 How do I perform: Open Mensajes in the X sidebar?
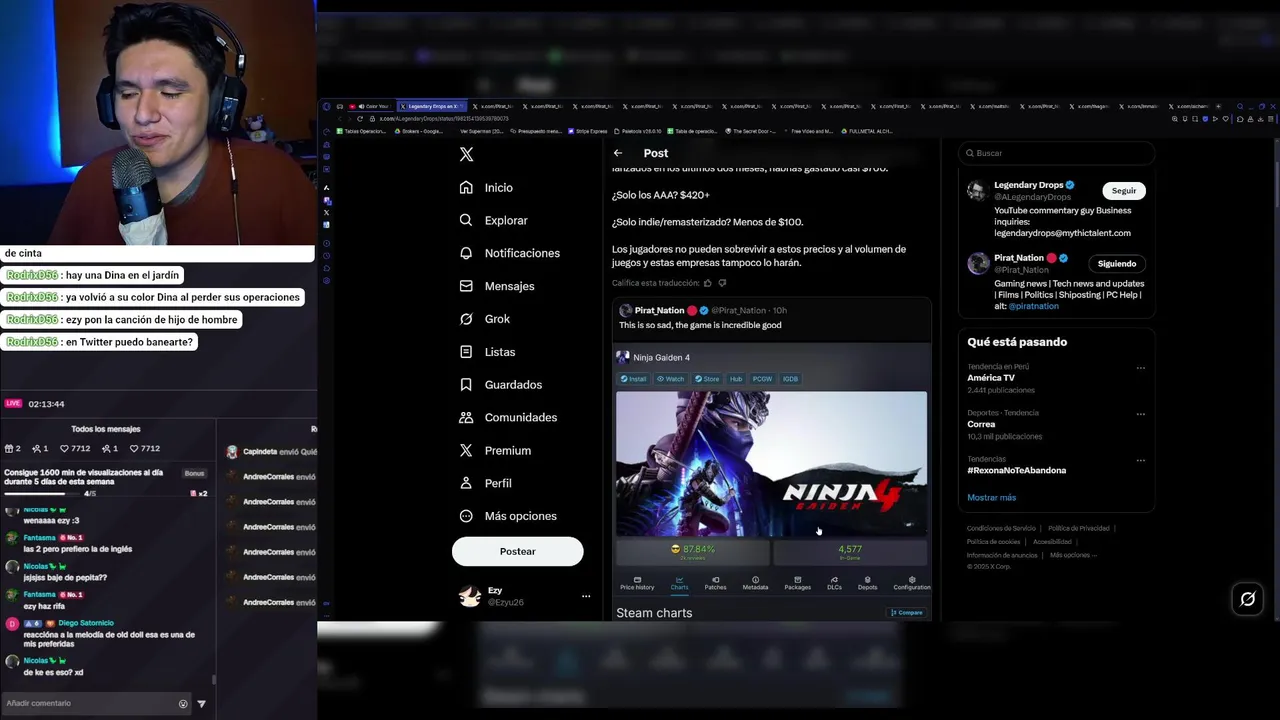(x=496, y=286)
